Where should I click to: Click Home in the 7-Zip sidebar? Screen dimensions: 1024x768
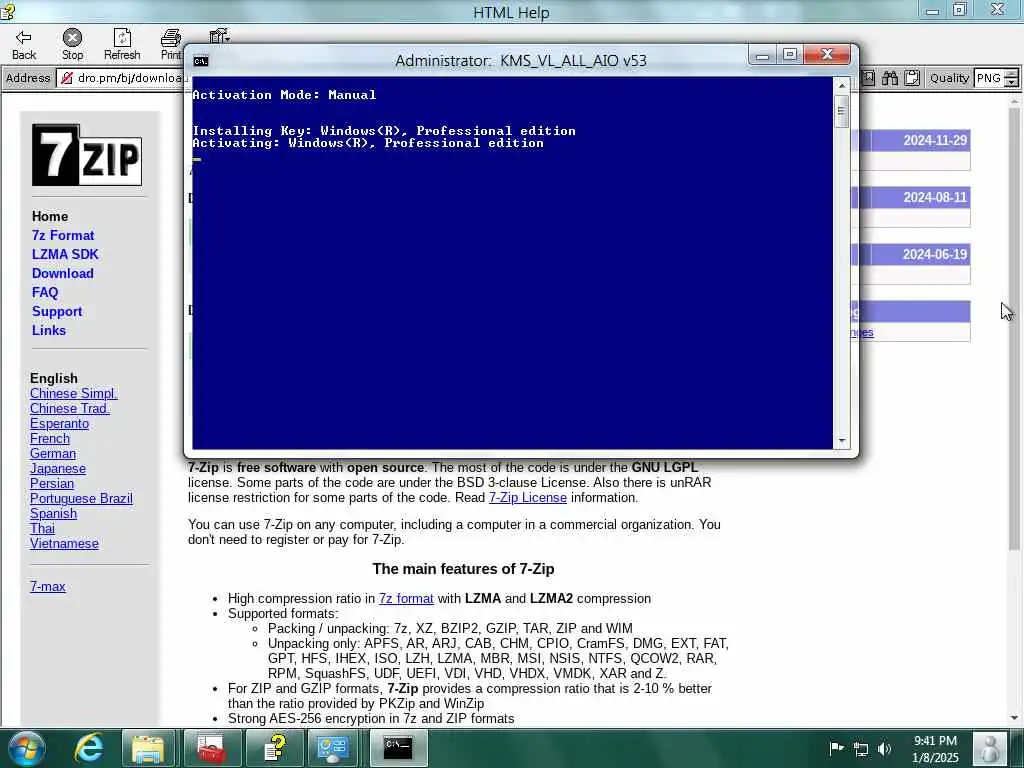coord(50,216)
